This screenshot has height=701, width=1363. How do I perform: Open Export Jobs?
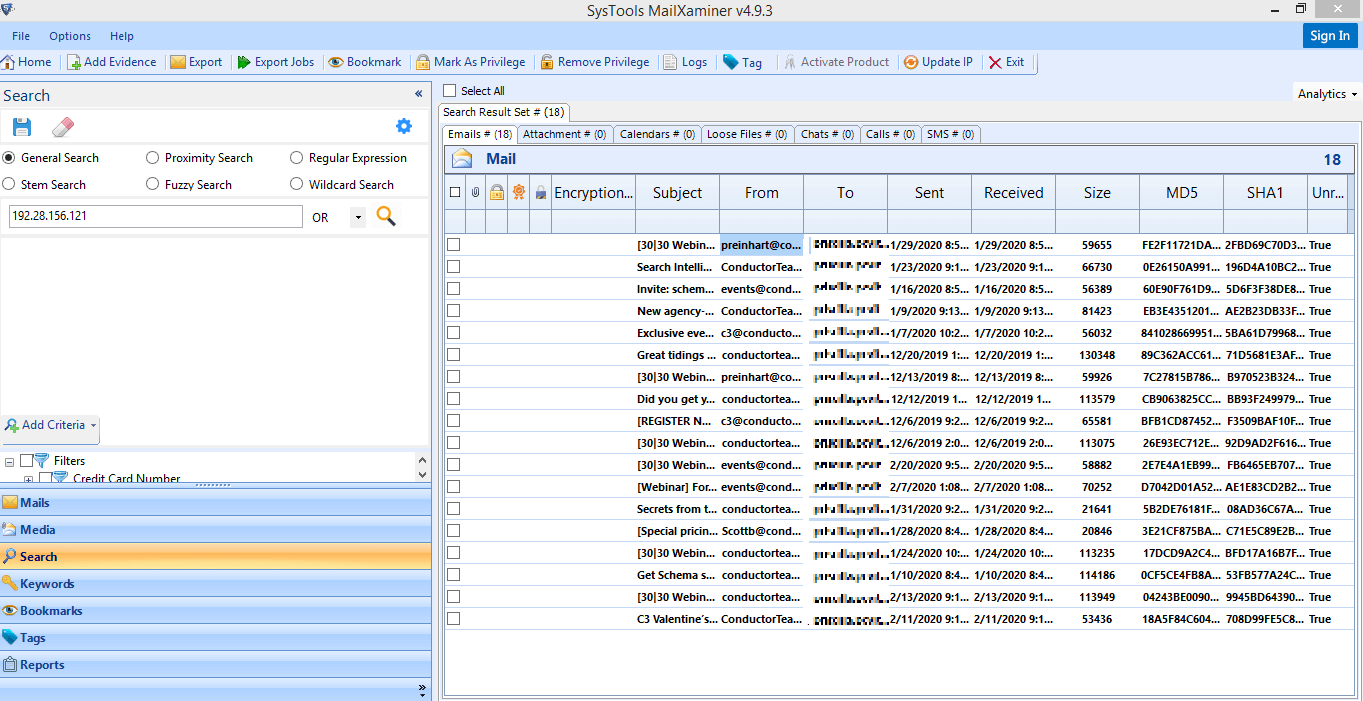[x=276, y=62]
